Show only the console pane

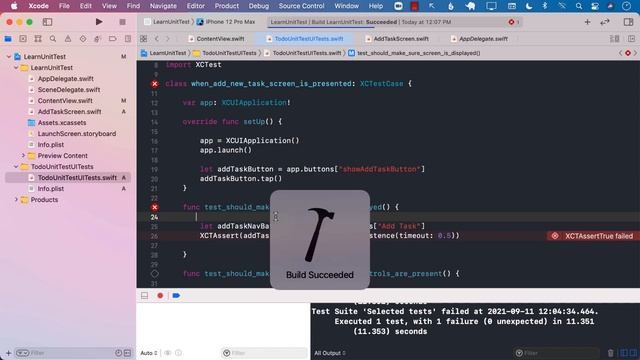pyautogui.click(x=633, y=353)
